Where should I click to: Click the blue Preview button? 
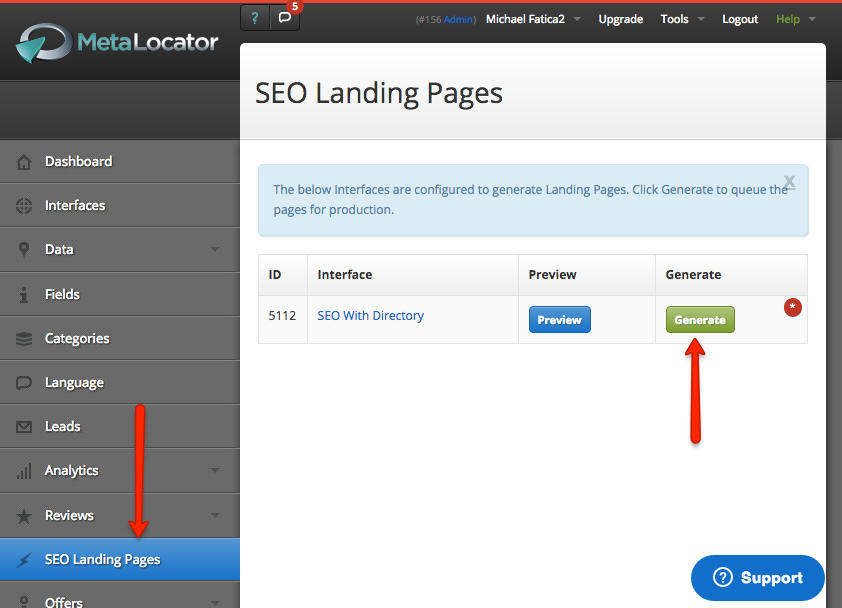(x=560, y=320)
